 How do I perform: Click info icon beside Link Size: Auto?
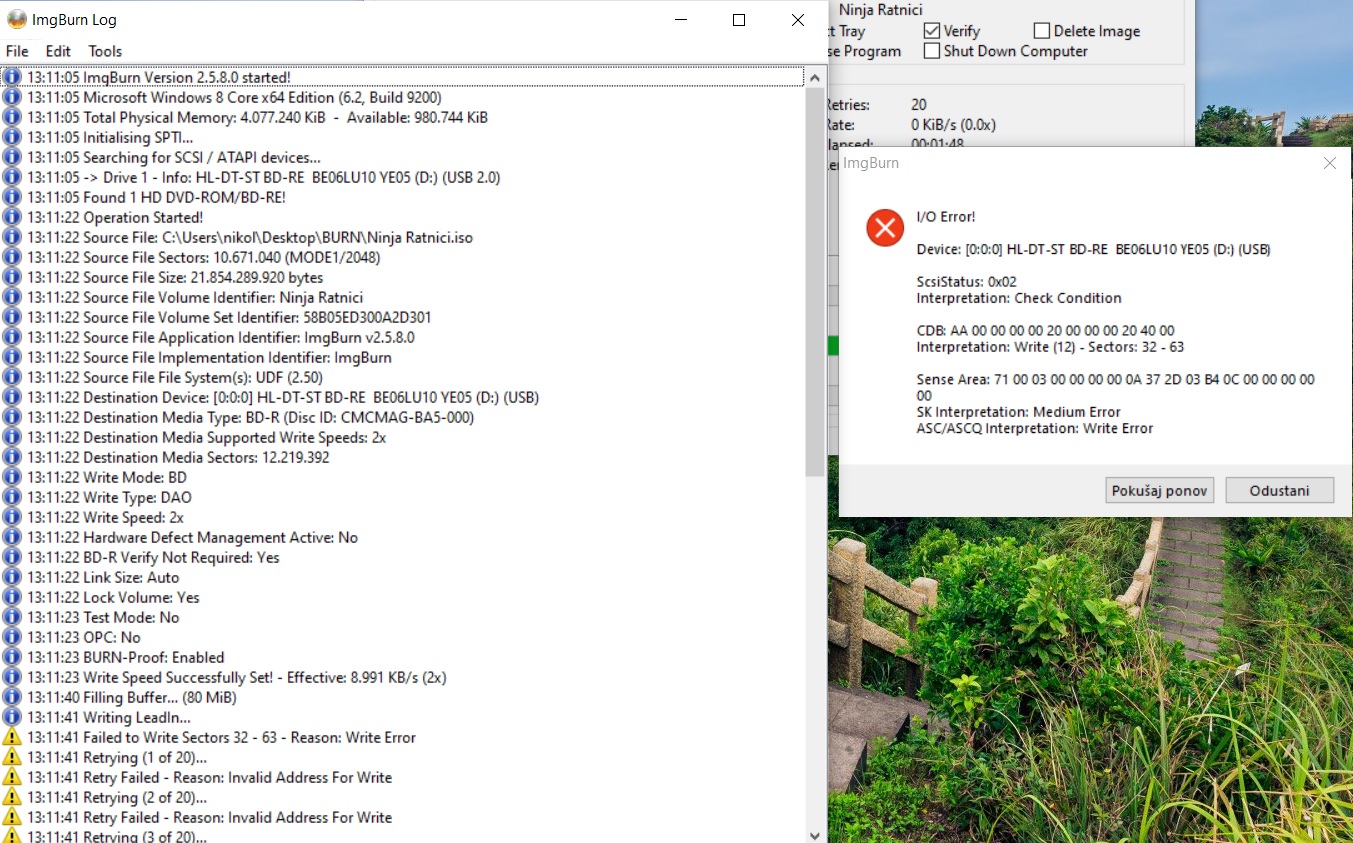(x=12, y=577)
